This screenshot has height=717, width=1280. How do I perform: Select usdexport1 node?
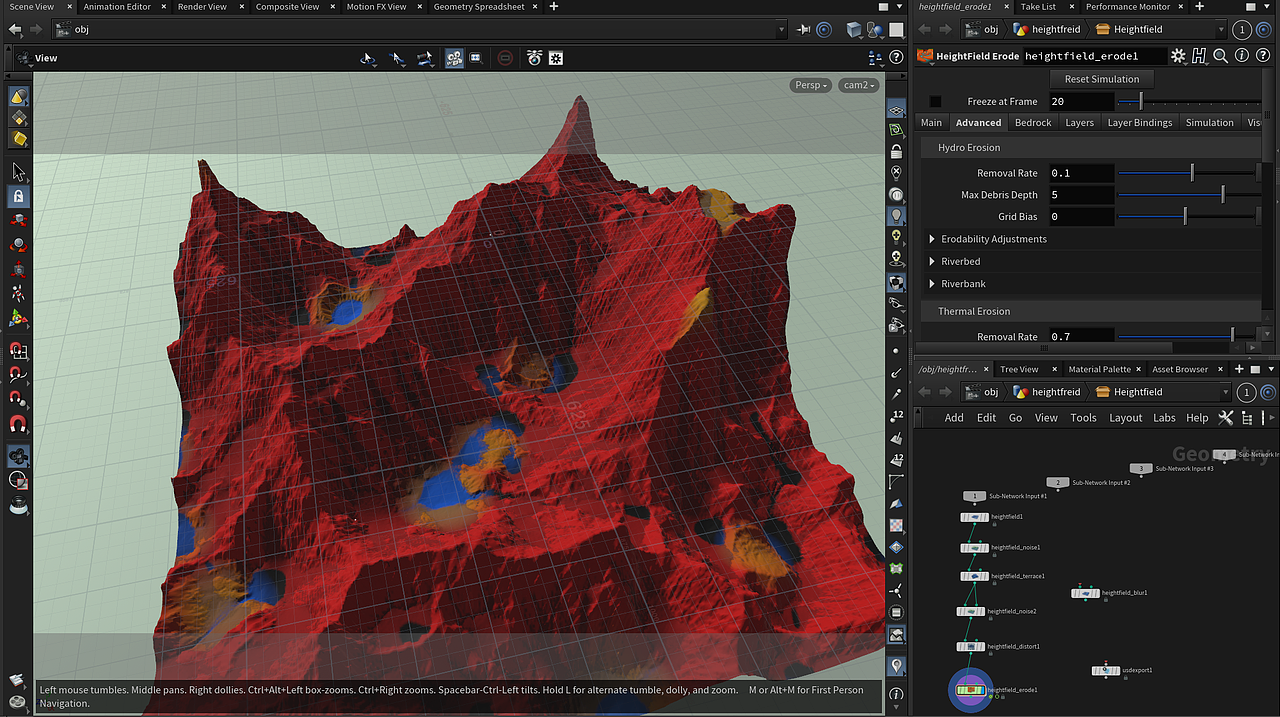pos(1106,670)
